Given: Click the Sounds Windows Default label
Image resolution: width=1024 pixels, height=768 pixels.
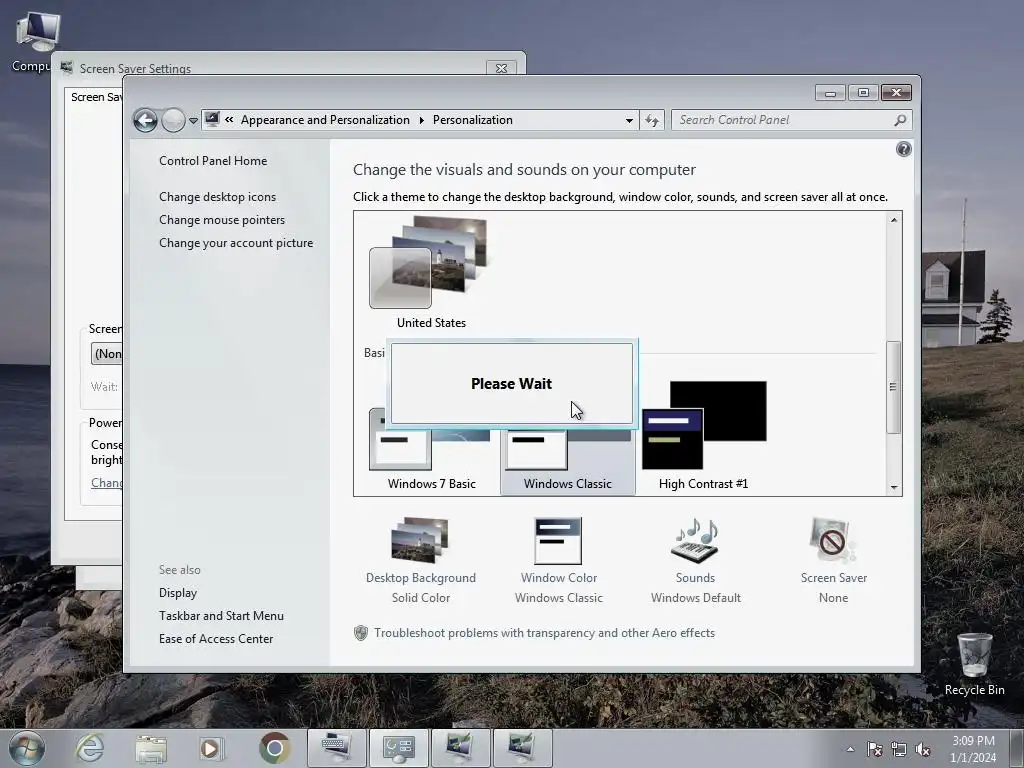Looking at the screenshot, I should pos(696,598).
